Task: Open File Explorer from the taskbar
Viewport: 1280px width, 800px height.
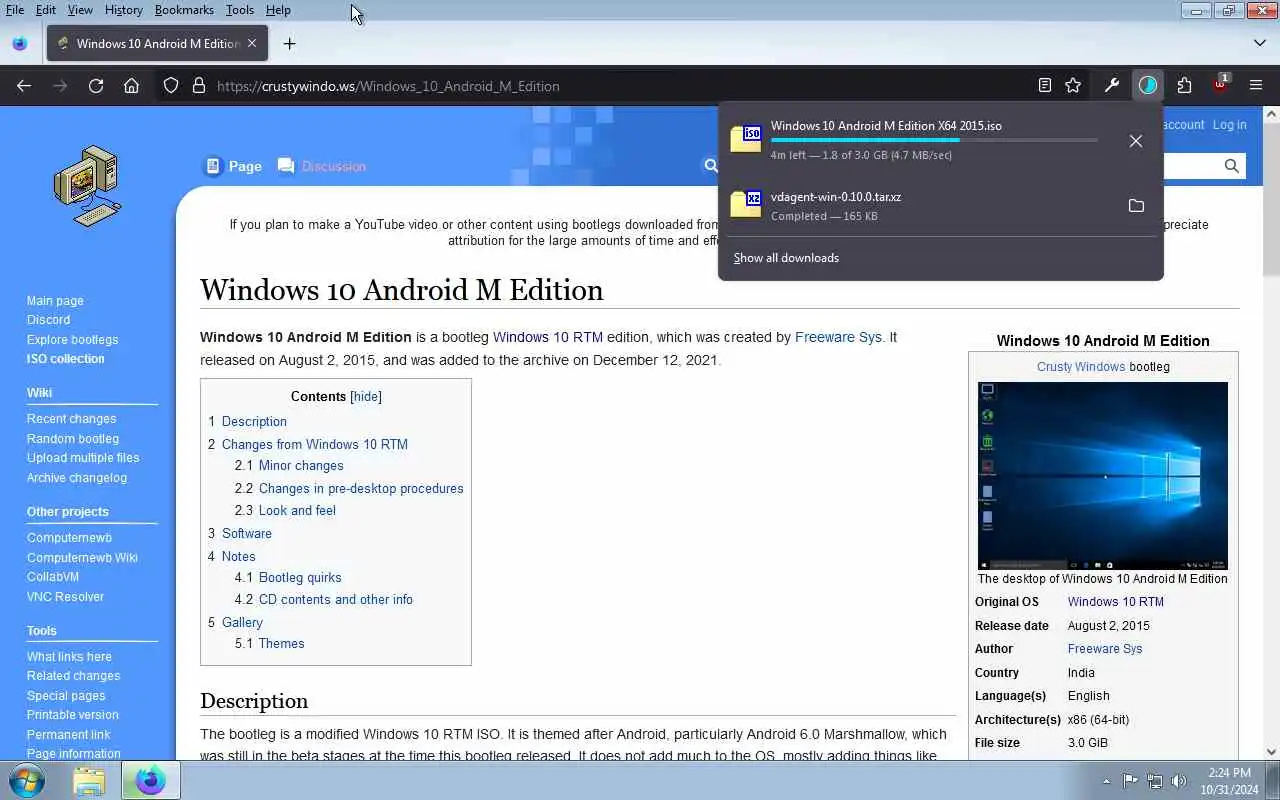Action: coord(89,780)
